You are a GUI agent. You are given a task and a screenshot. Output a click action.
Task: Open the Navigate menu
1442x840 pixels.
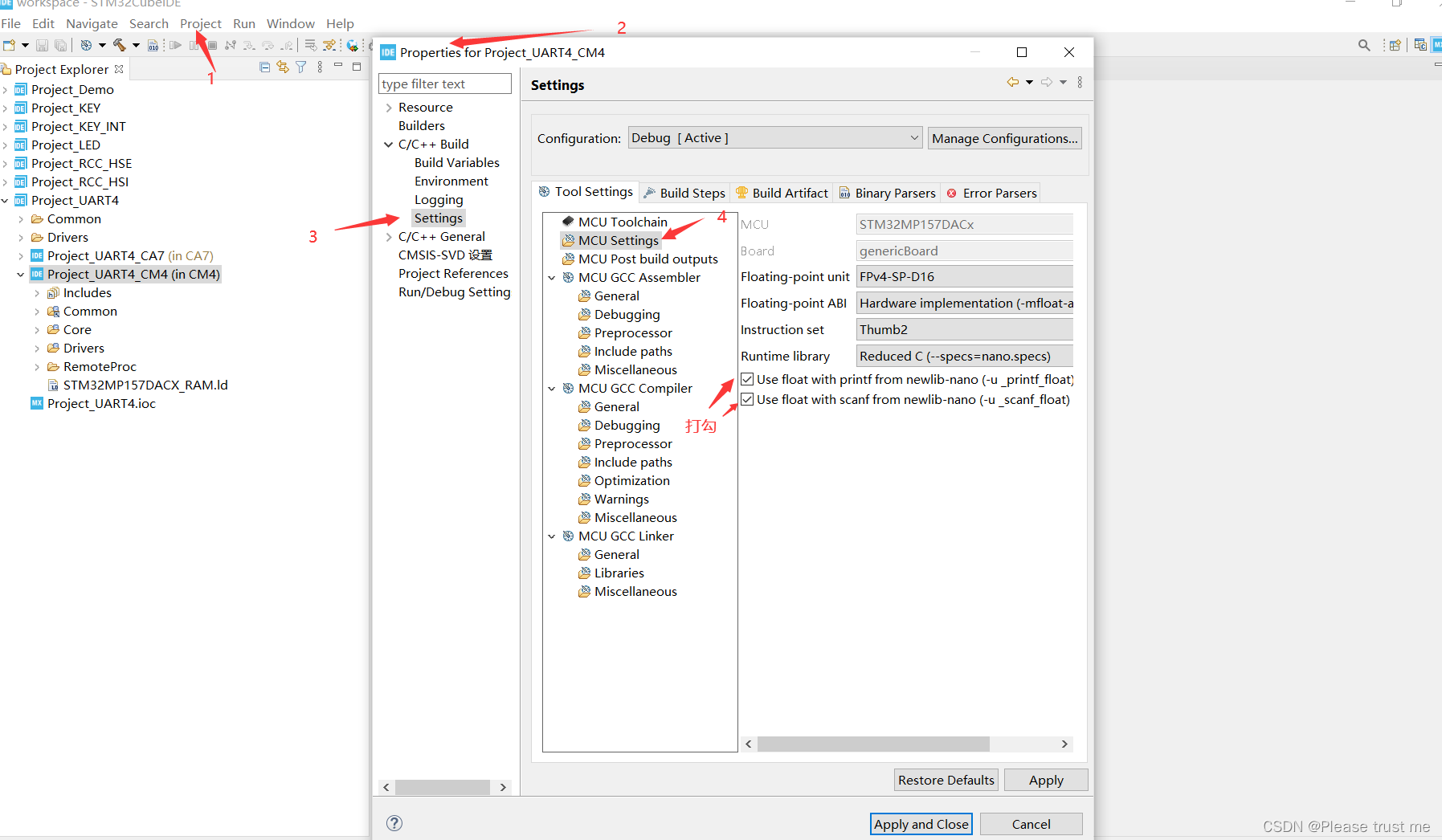[x=92, y=23]
